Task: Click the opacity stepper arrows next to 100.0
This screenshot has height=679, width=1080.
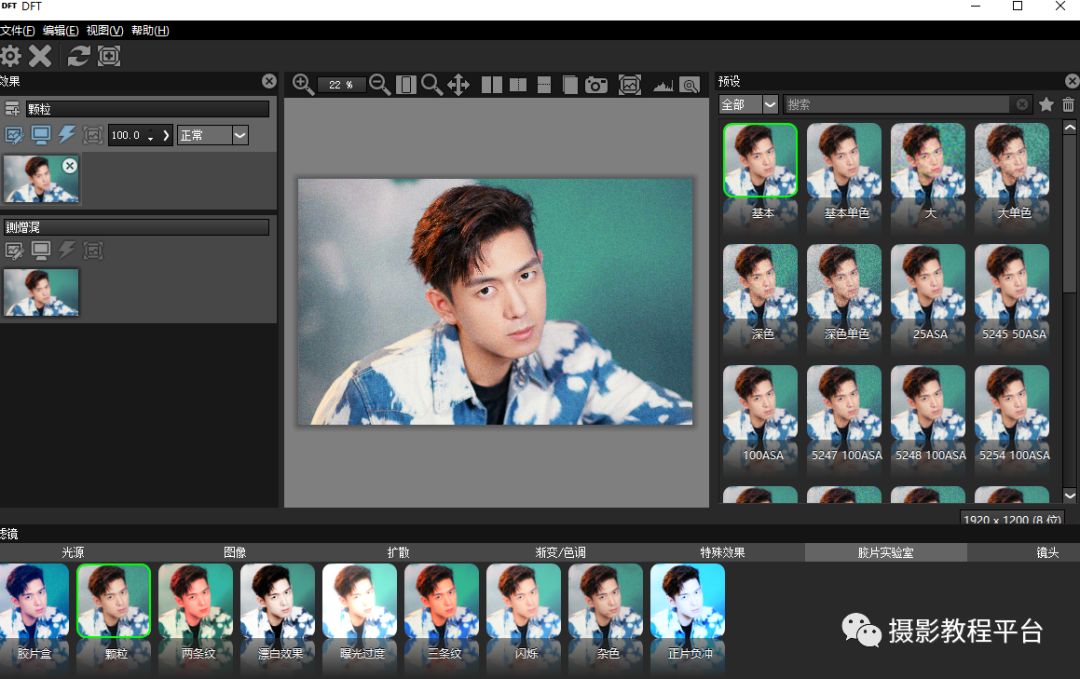Action: (x=151, y=136)
